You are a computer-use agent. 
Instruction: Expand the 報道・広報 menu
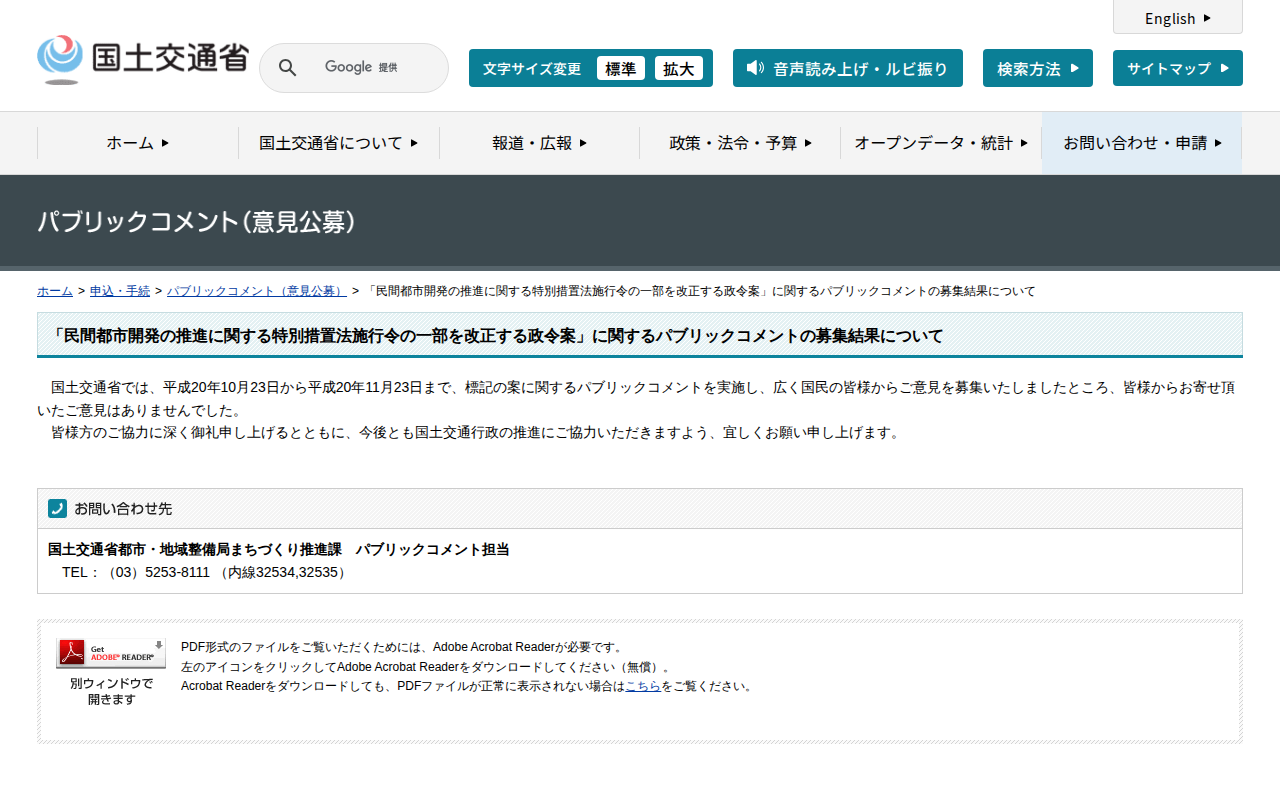pos(539,143)
